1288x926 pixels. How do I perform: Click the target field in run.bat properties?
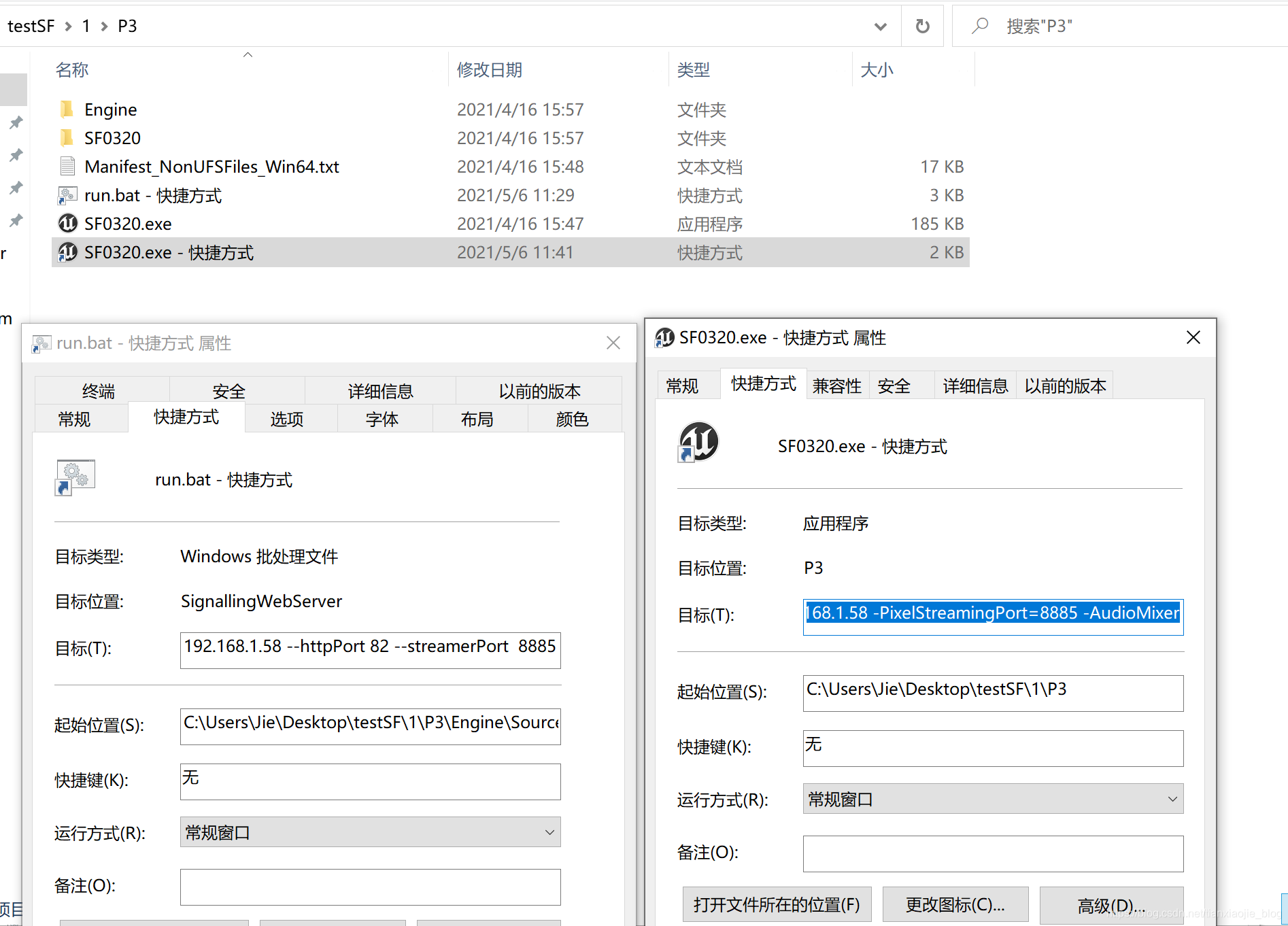coord(370,650)
